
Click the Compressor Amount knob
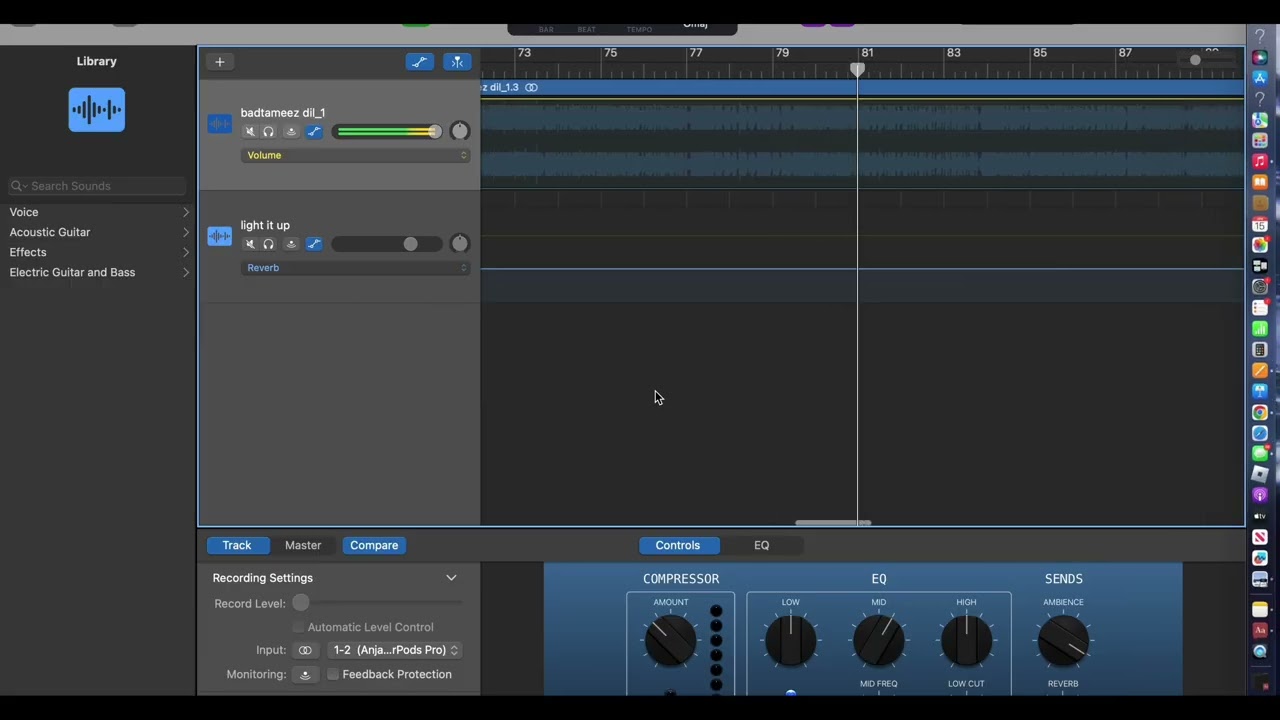point(671,640)
